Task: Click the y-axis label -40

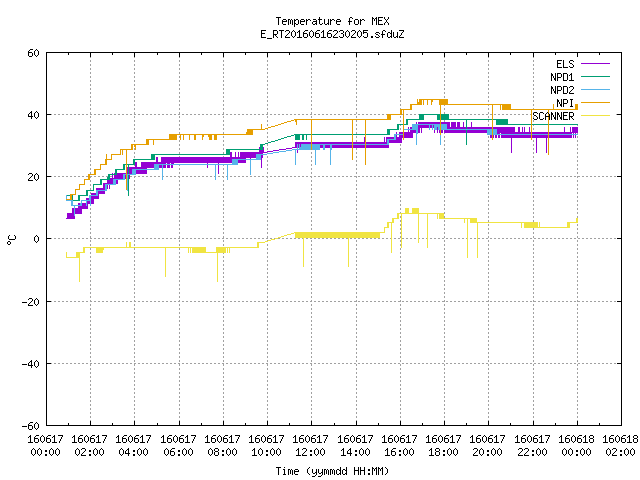Action: tap(31, 364)
